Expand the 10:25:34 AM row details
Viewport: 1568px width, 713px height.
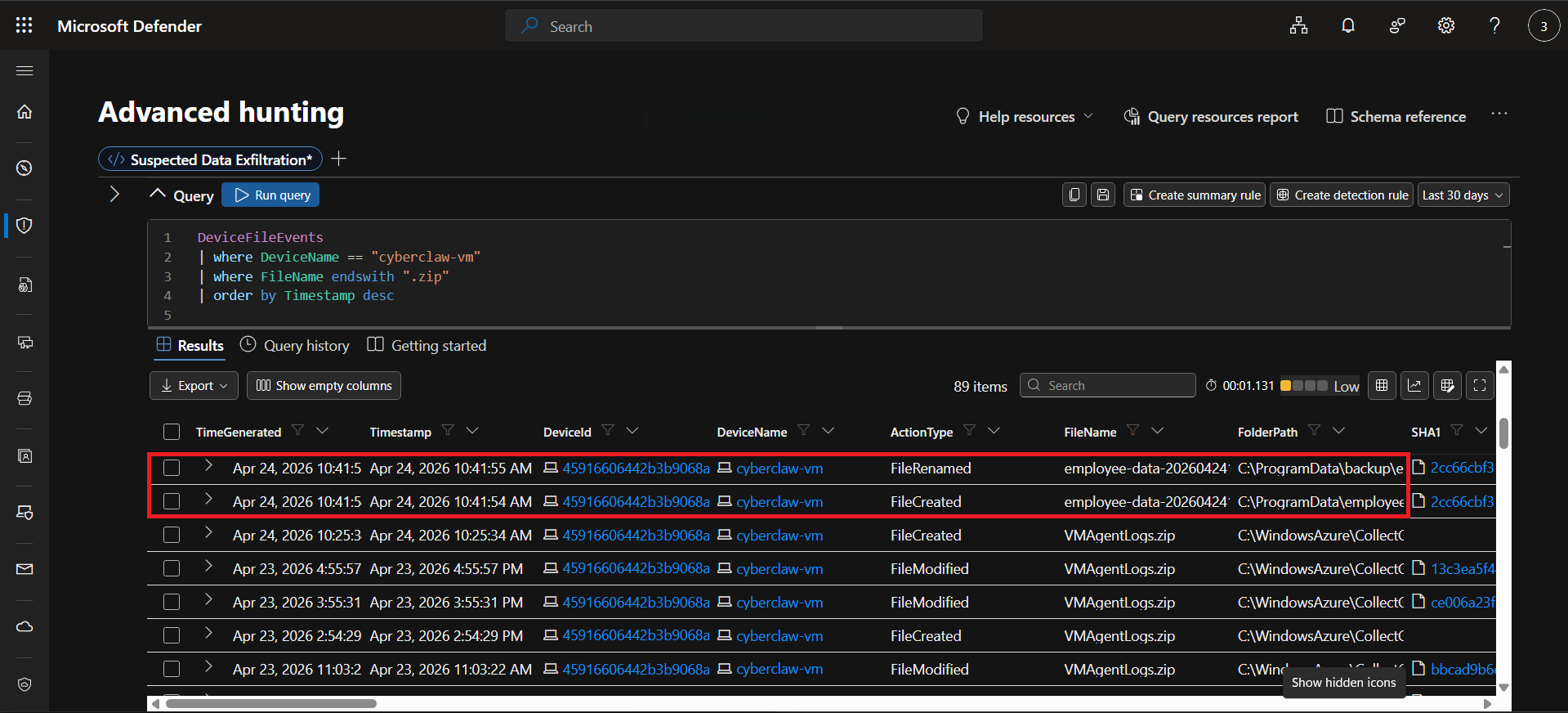[208, 532]
